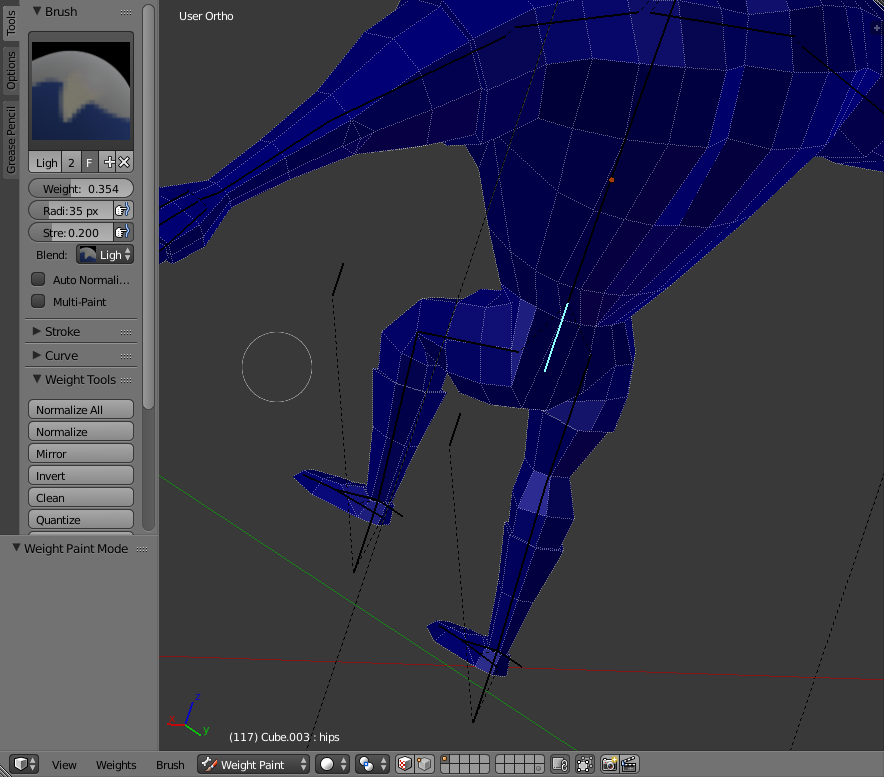This screenshot has height=777, width=884.
Task: Expand the Curve panel
Action: pos(37,355)
